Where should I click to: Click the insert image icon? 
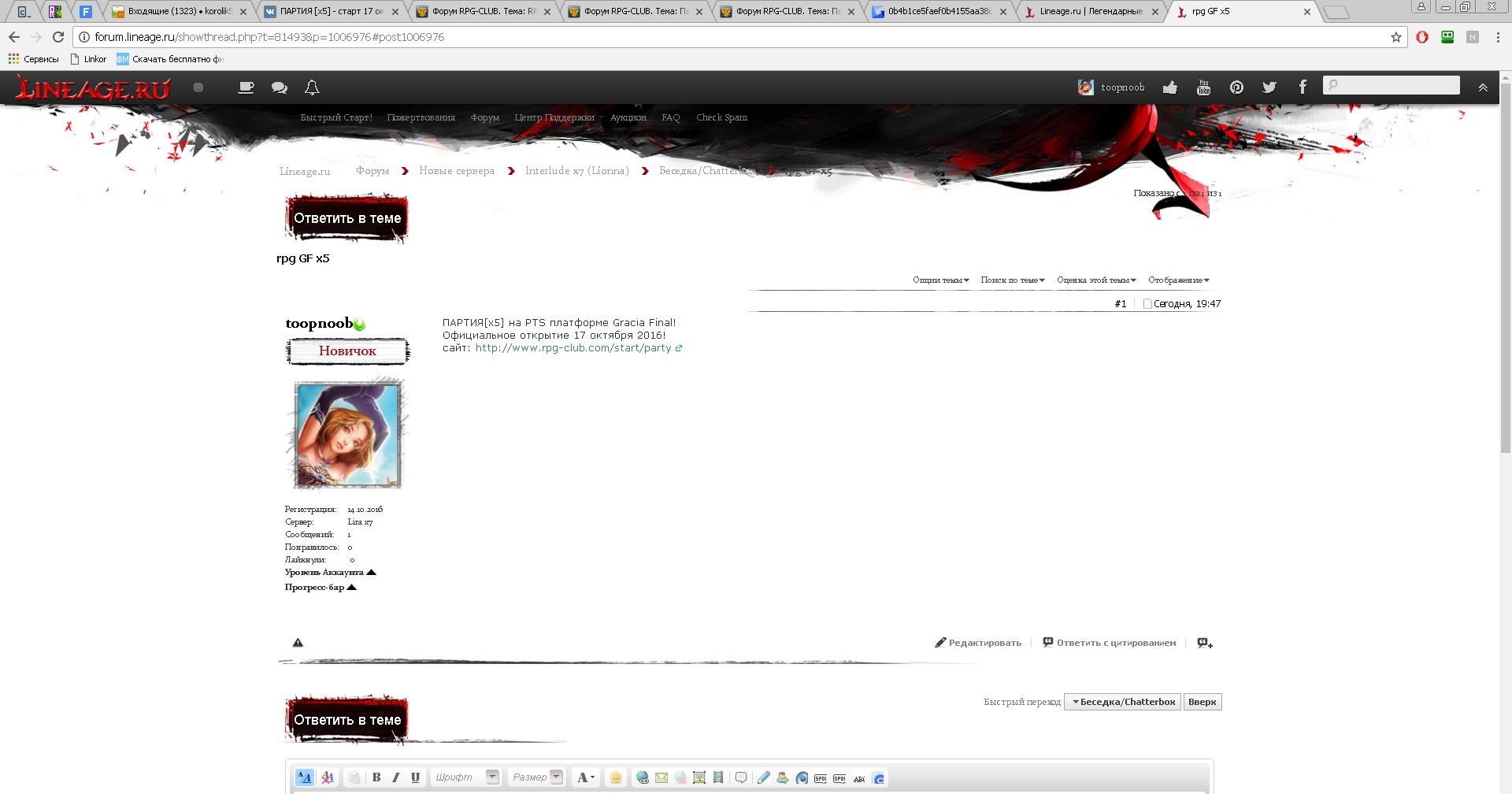699,777
